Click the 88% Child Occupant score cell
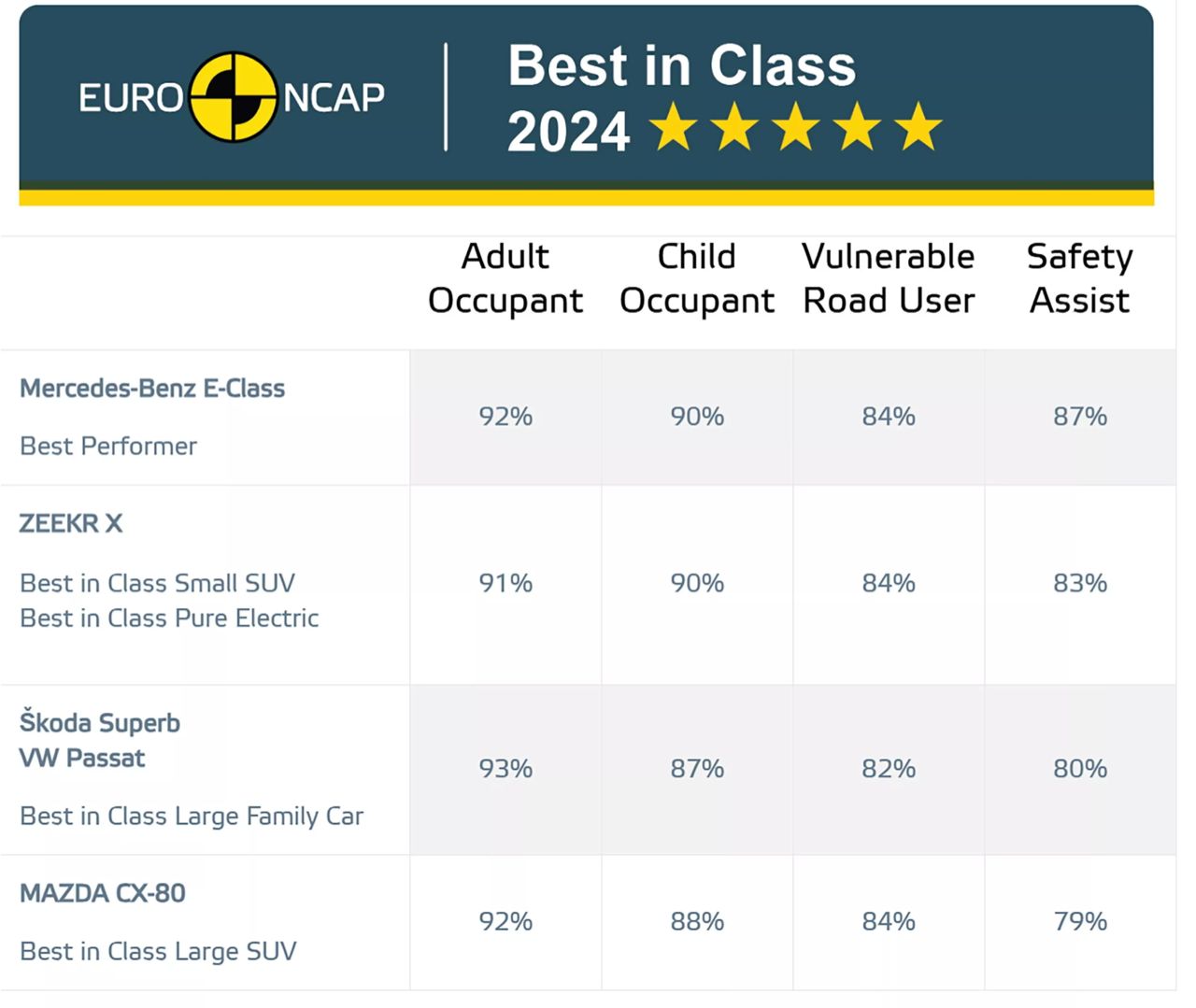1196x1008 pixels. coord(697,922)
